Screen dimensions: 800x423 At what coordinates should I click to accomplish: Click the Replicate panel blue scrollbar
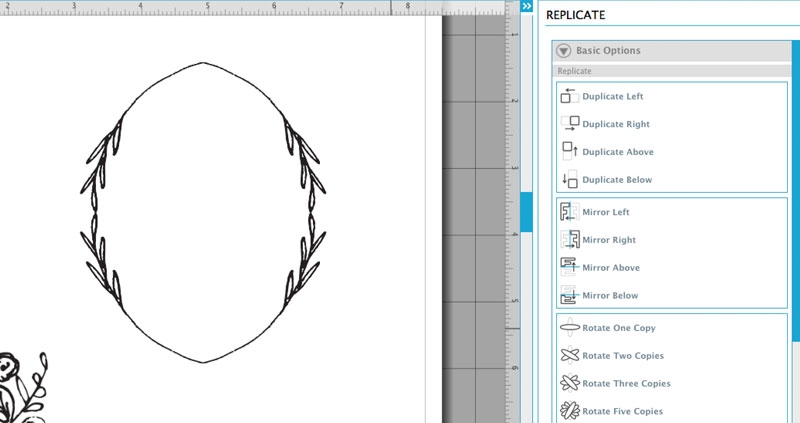coord(796,191)
